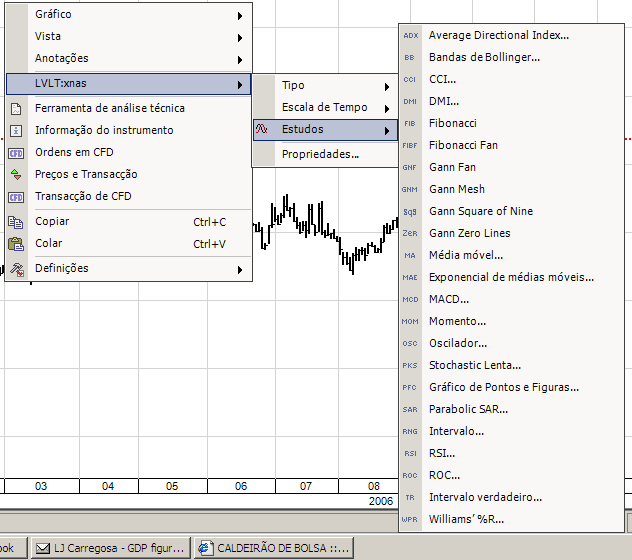Select the Fibonacci Fan study
This screenshot has height=560, width=632.
tap(511, 145)
